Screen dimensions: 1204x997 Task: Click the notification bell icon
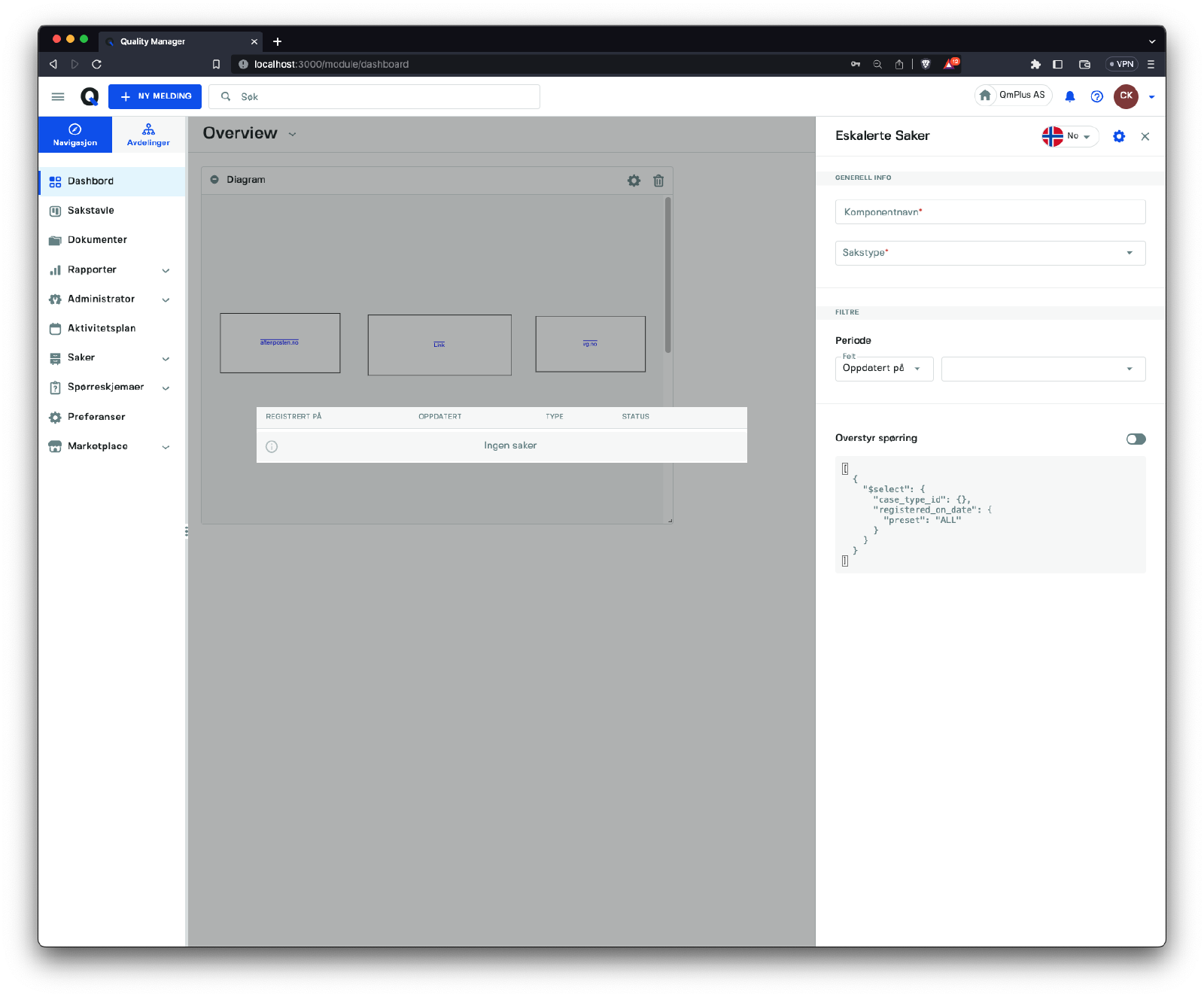click(1069, 96)
